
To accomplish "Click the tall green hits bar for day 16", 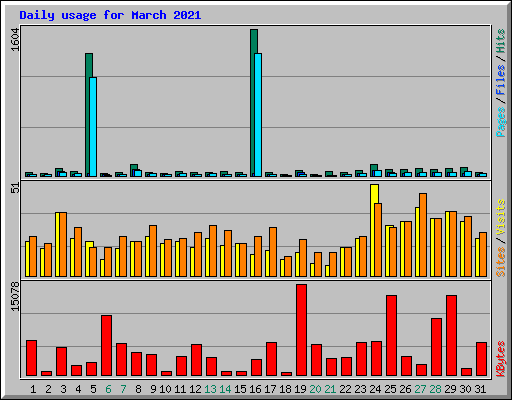I will tap(253, 103).
